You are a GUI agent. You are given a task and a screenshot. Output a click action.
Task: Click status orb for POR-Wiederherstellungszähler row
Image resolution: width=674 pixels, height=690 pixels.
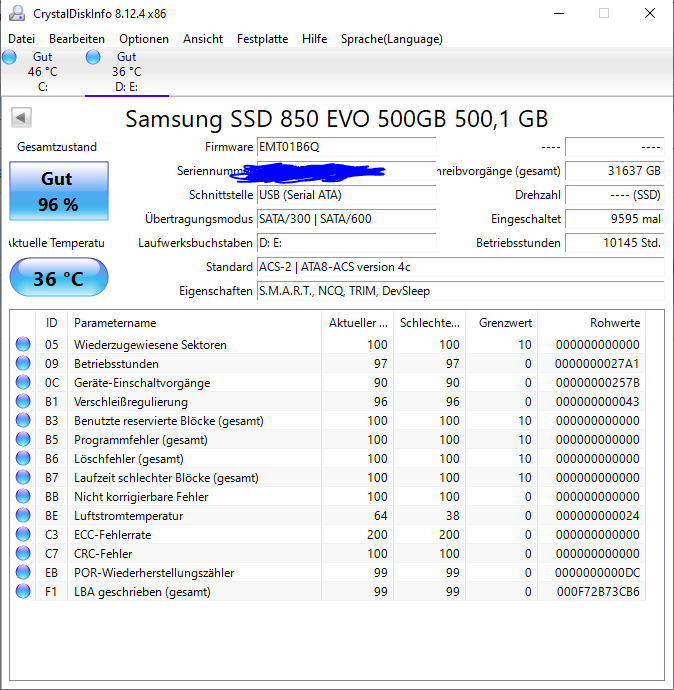point(23,573)
